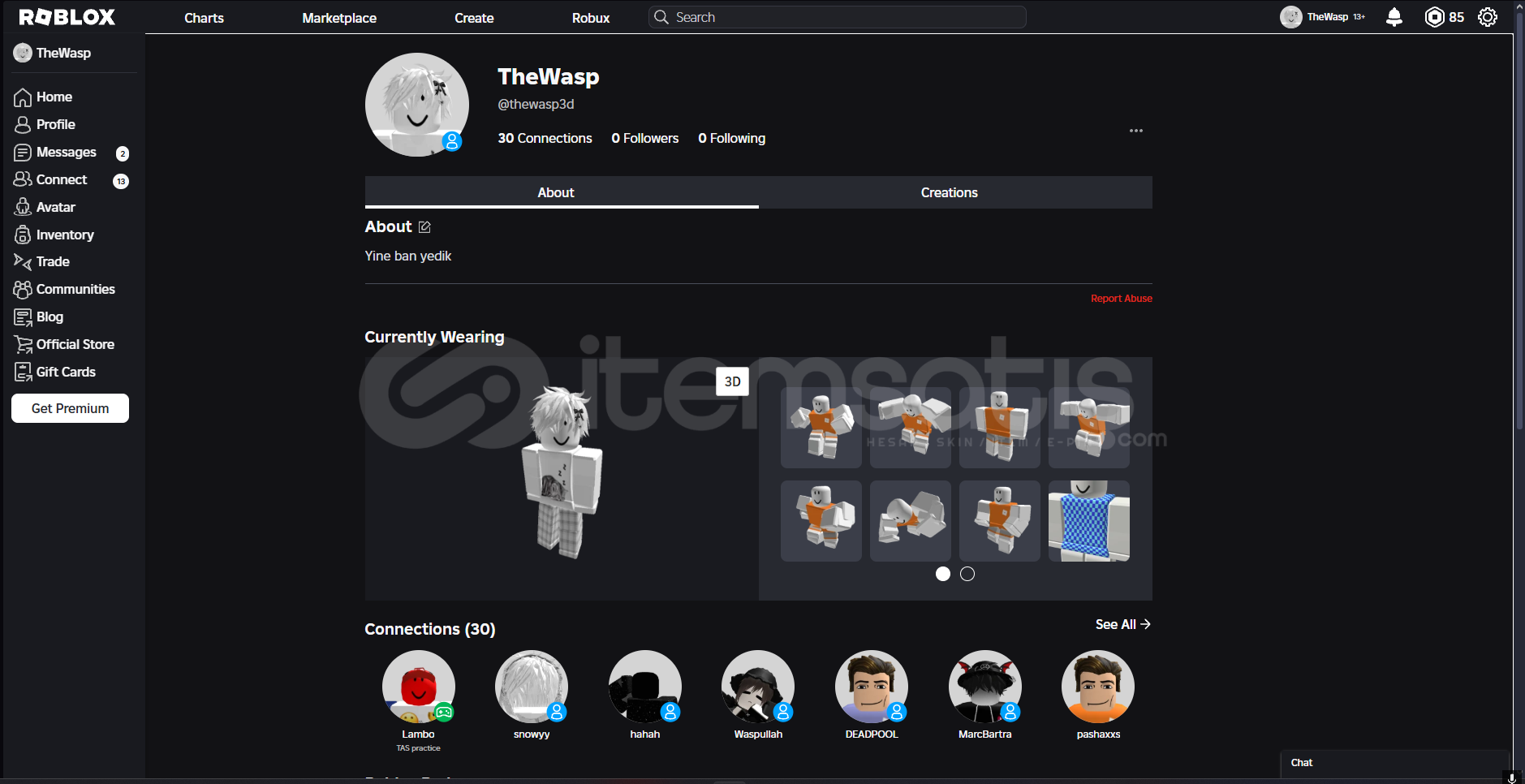Open the 30 Connections link
This screenshot has height=784, width=1525.
[545, 139]
